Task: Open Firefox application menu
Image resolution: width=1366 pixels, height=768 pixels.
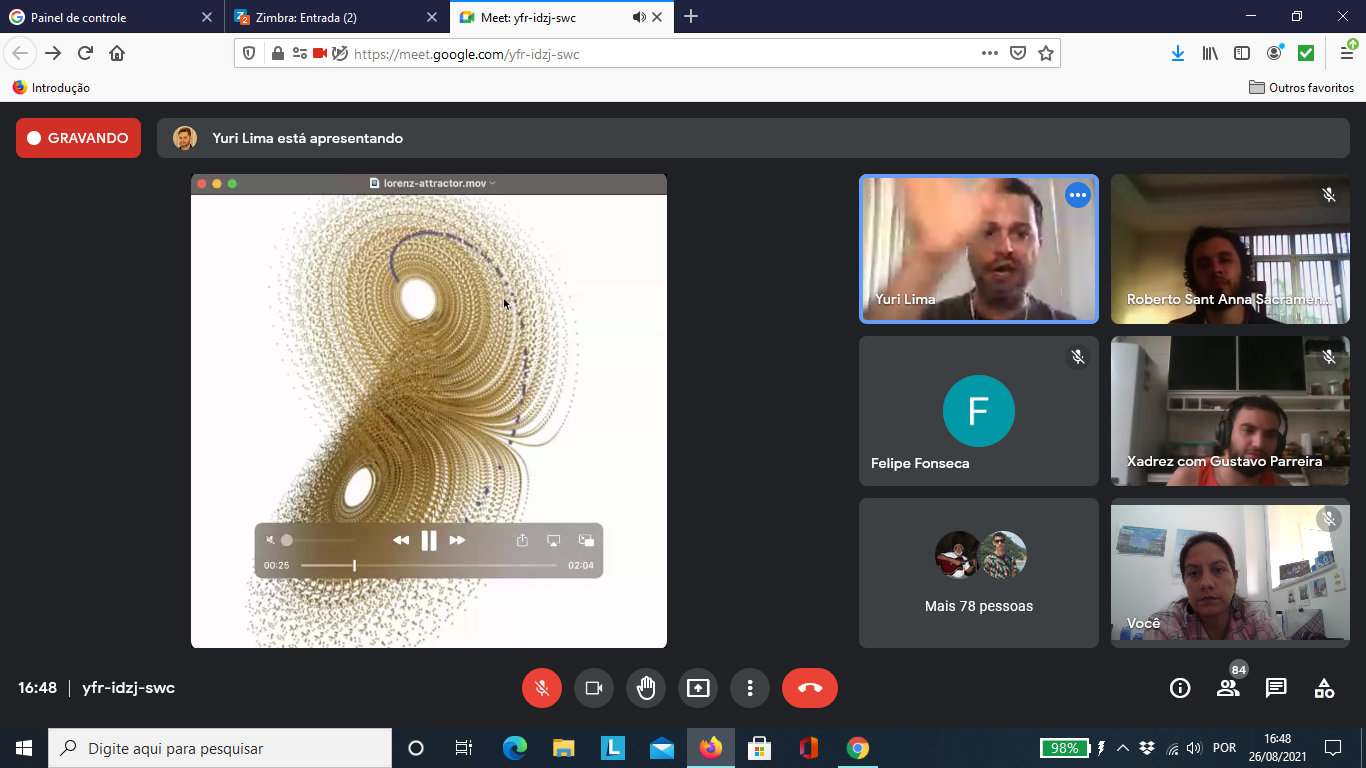Action: click(x=1347, y=53)
